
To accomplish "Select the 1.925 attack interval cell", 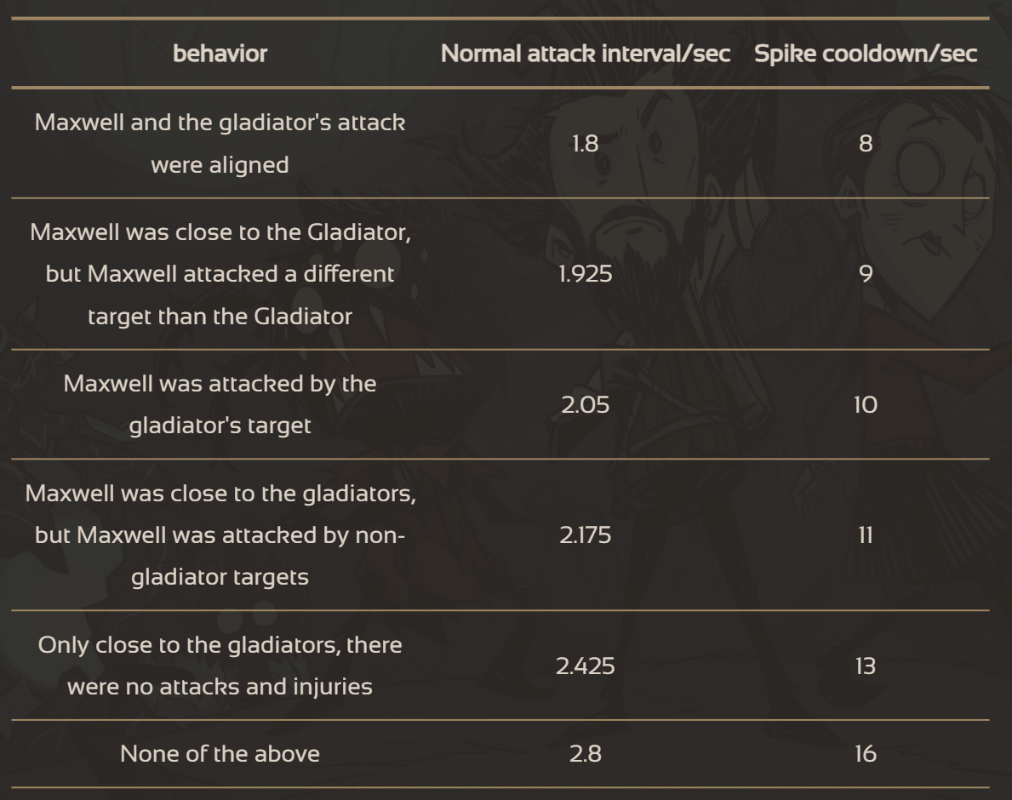I will click(x=585, y=274).
